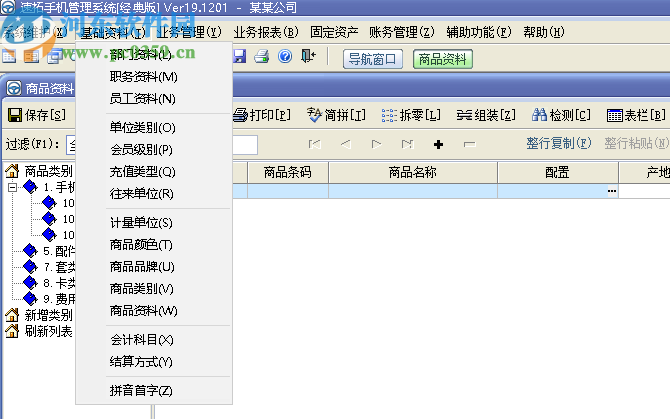Delete row with the minus icon
This screenshot has height=419, width=670.
(469, 144)
